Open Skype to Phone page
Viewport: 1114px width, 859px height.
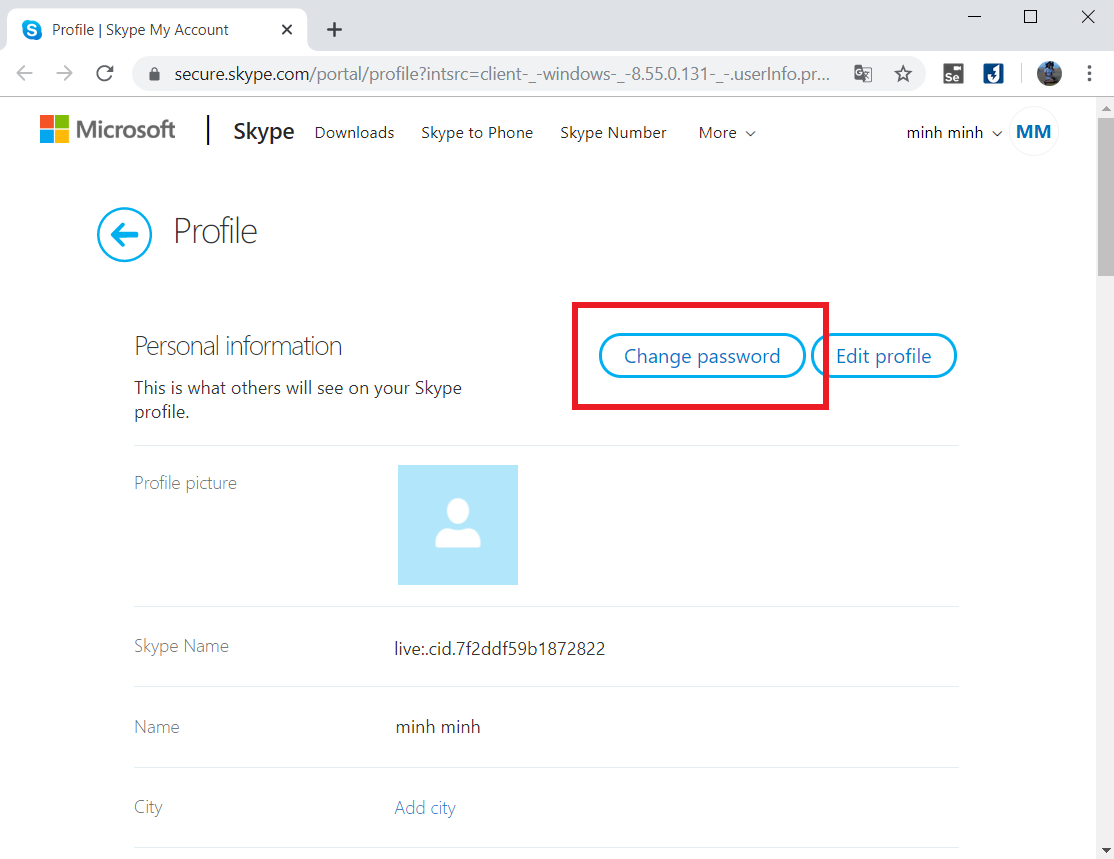point(477,133)
